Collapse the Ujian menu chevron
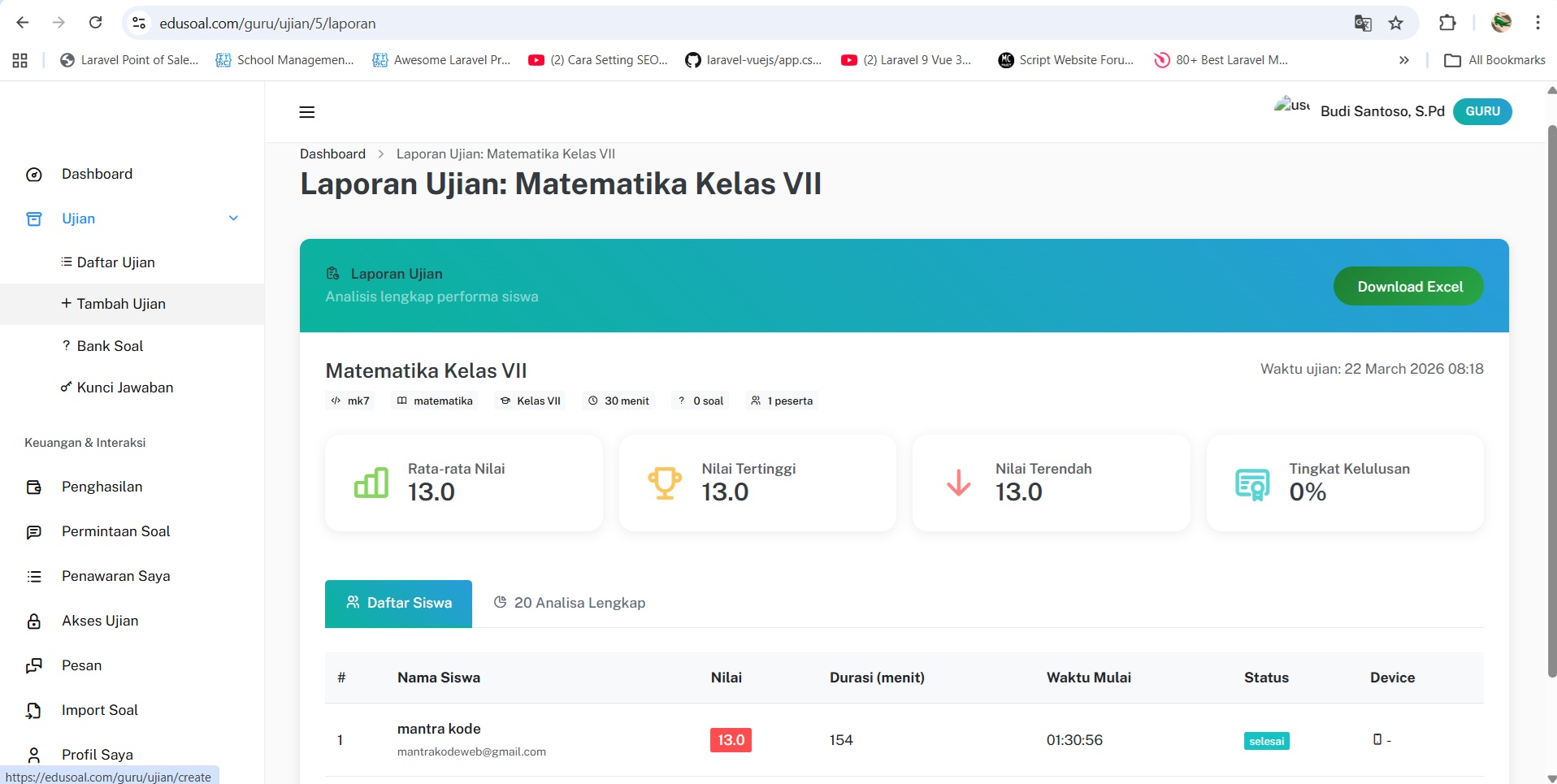Screen dimensions: 1557x784 (x=233, y=218)
